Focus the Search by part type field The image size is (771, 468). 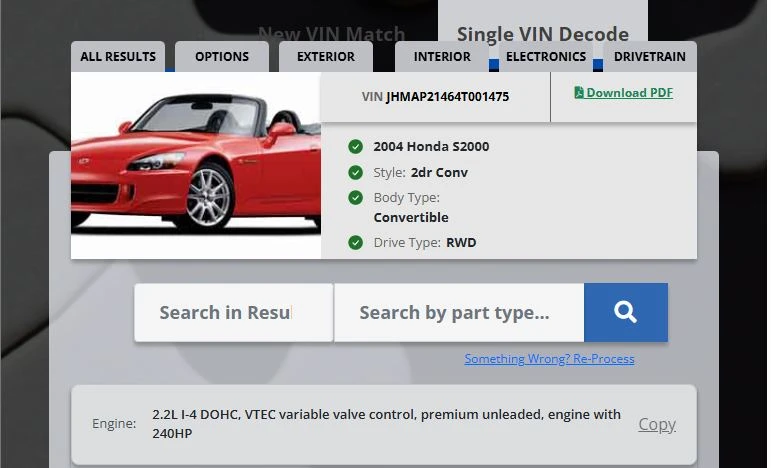tap(459, 312)
